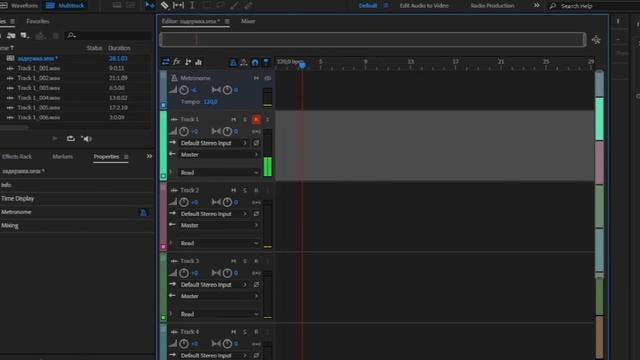
Task: Sort files by the Duration column
Action: pos(119,48)
